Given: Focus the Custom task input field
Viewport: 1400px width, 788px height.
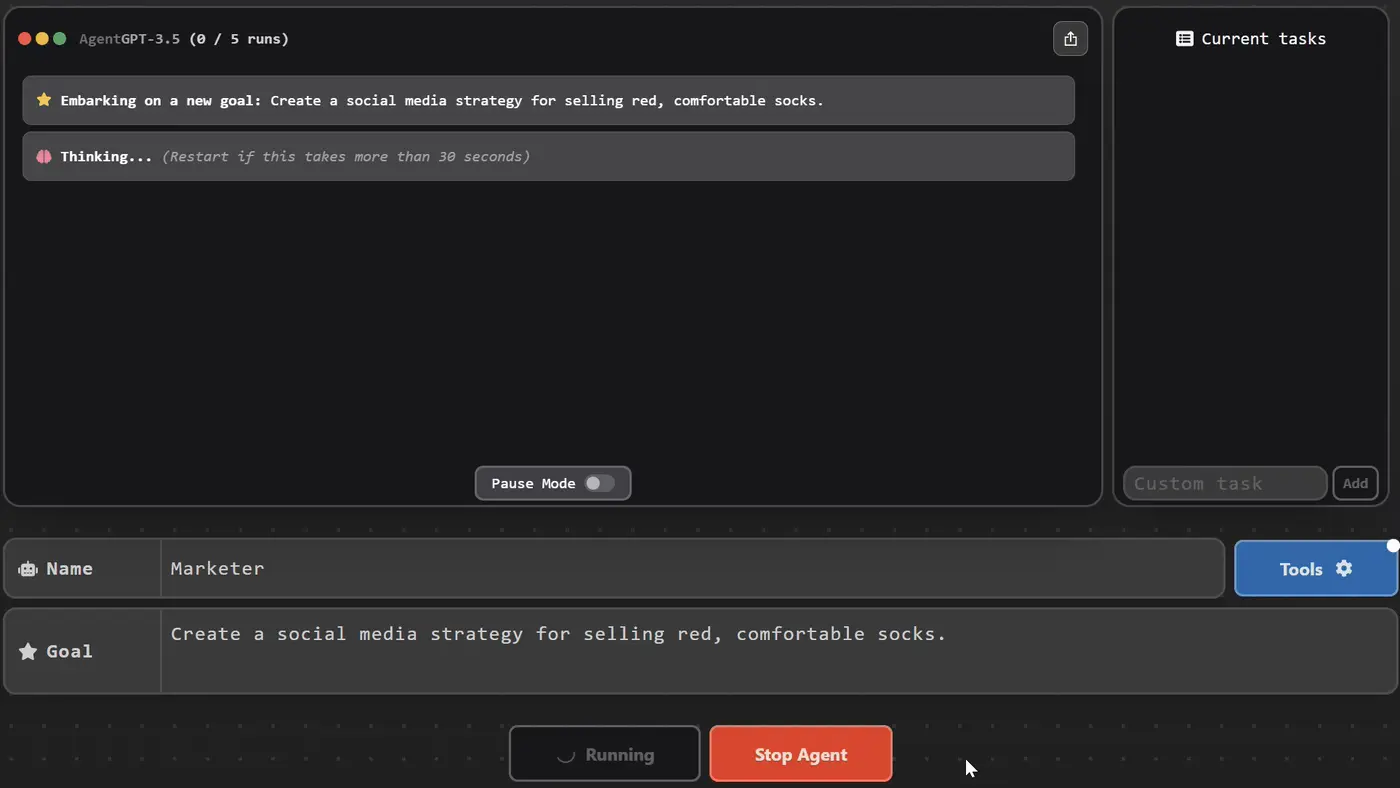Looking at the screenshot, I should tap(1224, 484).
